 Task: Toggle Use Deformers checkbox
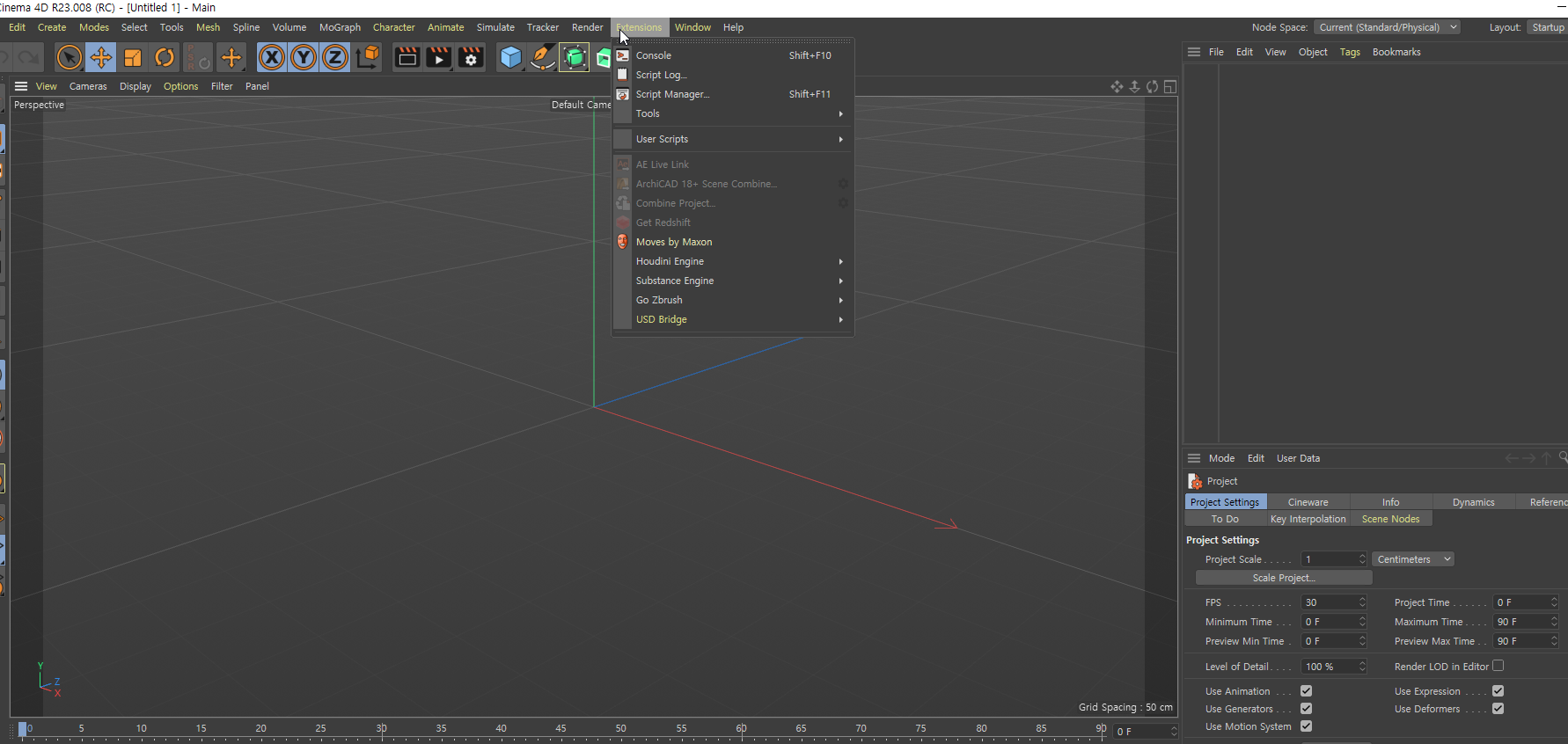1498,709
